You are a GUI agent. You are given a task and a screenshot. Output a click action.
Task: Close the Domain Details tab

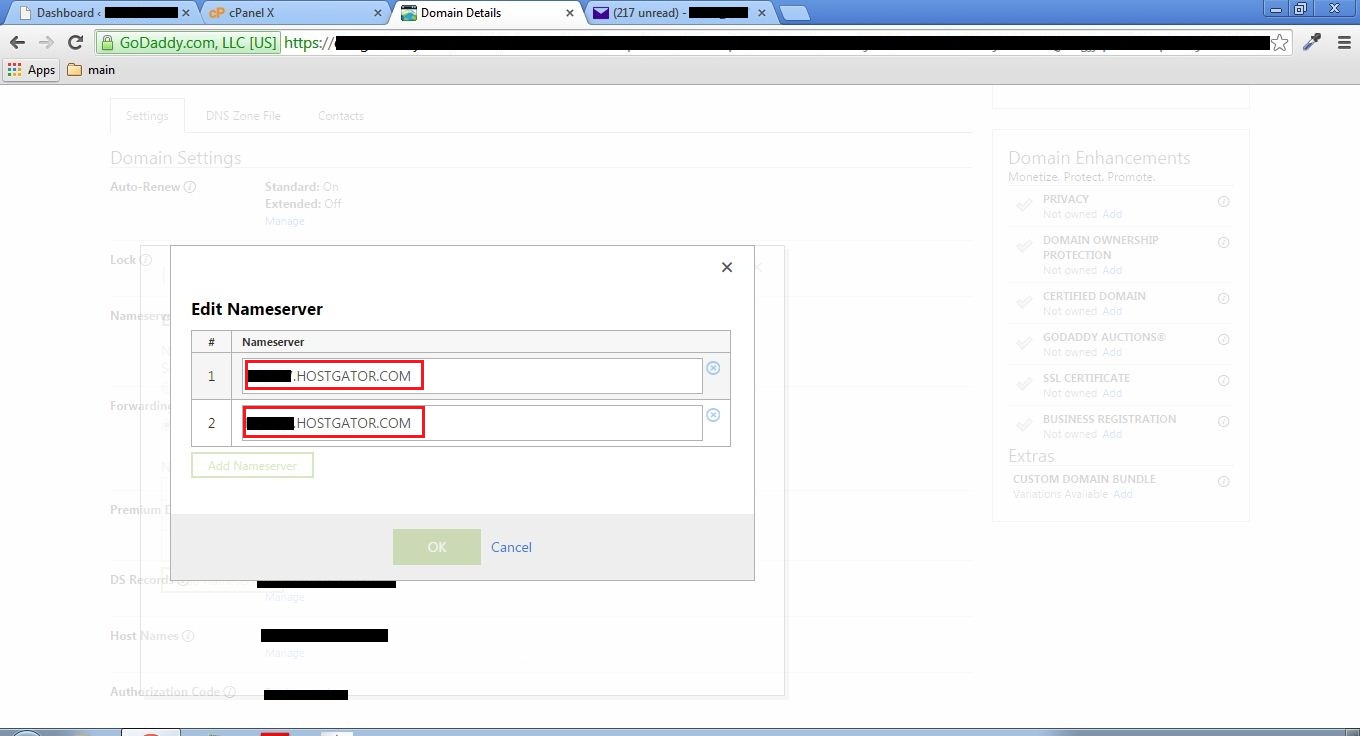570,13
